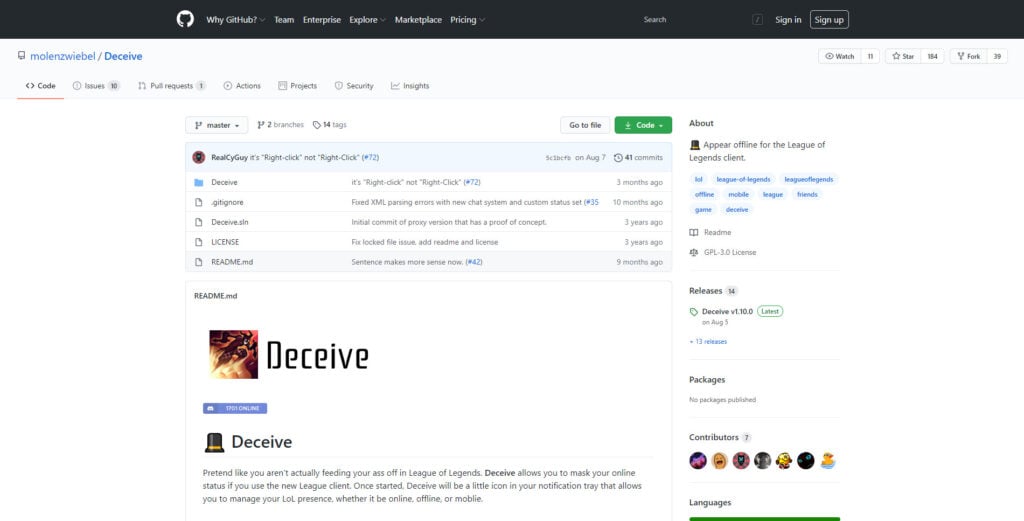Screen dimensions: 1024x521
Task: Open the LICENSE file
Action: coord(225,242)
